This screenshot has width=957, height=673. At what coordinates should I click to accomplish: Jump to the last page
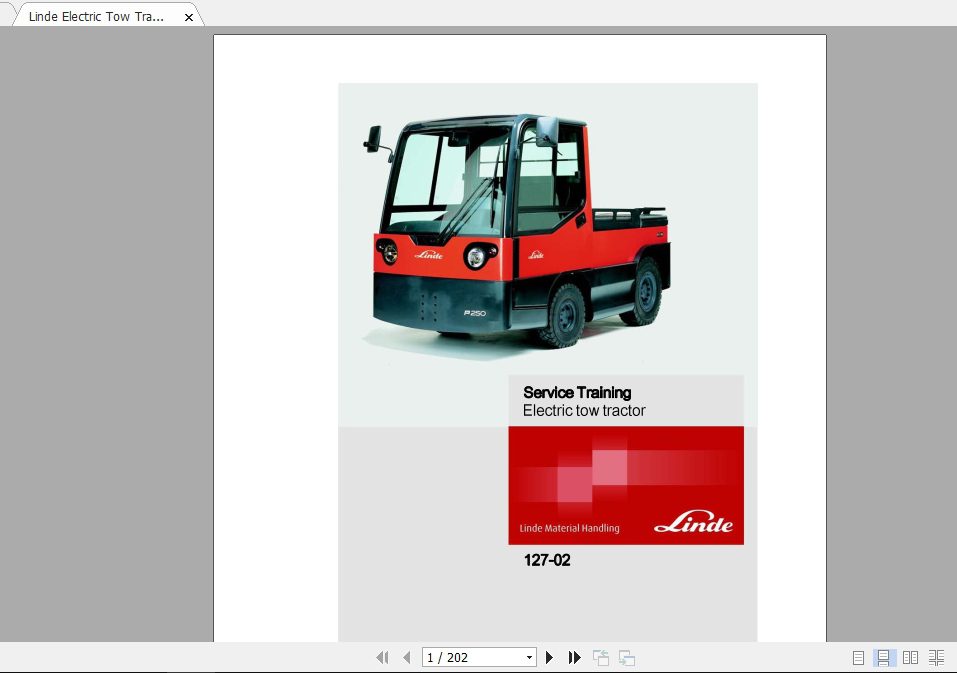click(575, 657)
